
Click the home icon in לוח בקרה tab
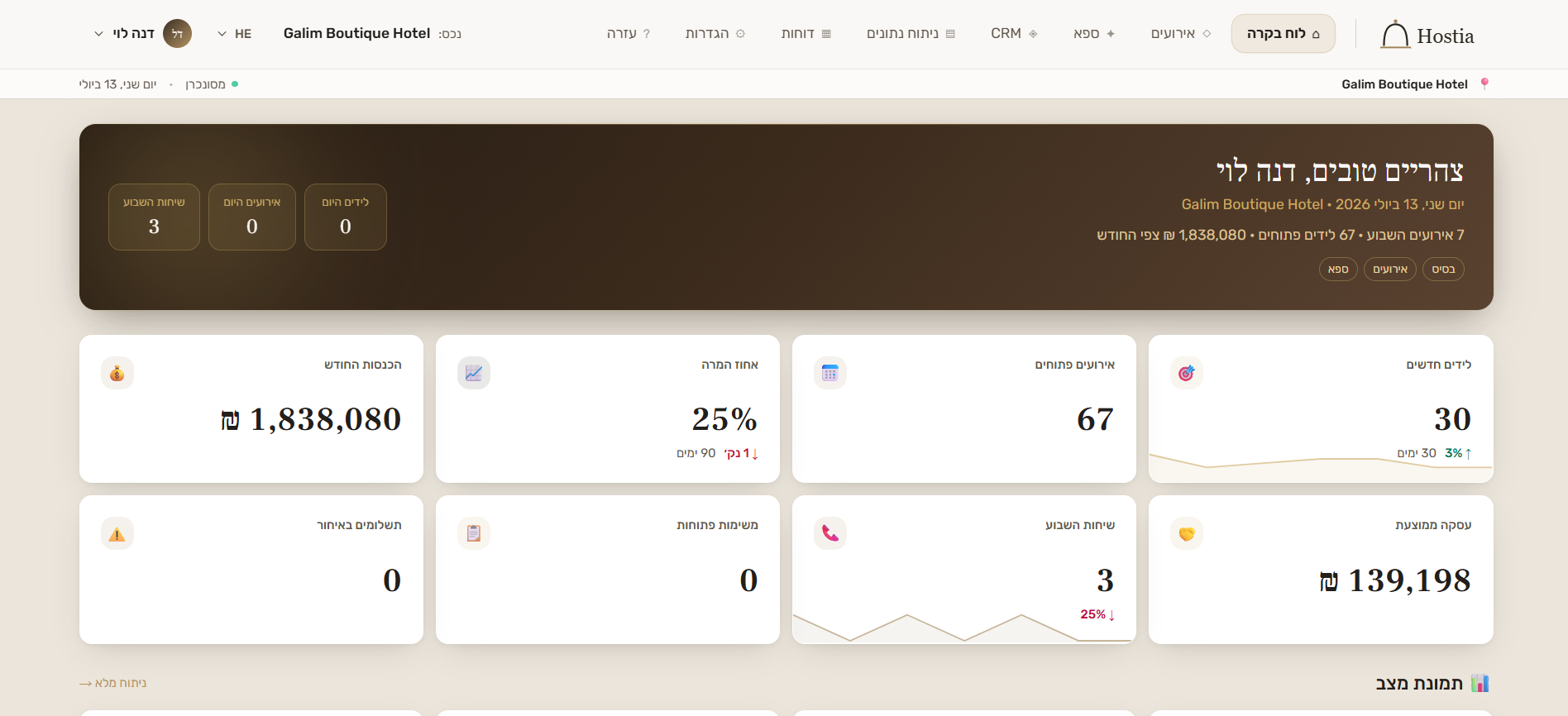pyautogui.click(x=1316, y=34)
